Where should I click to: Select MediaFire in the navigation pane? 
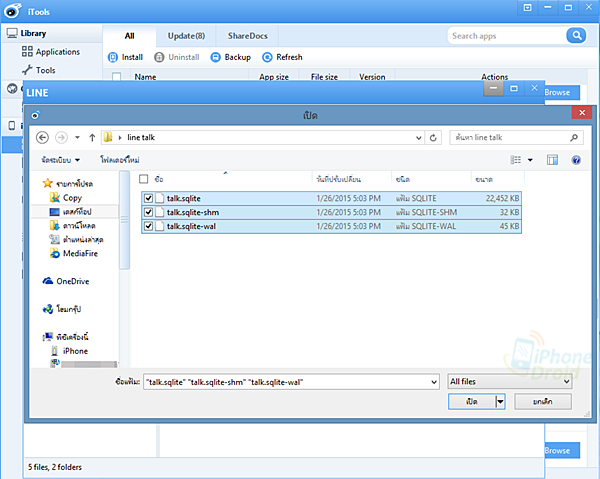coord(74,253)
